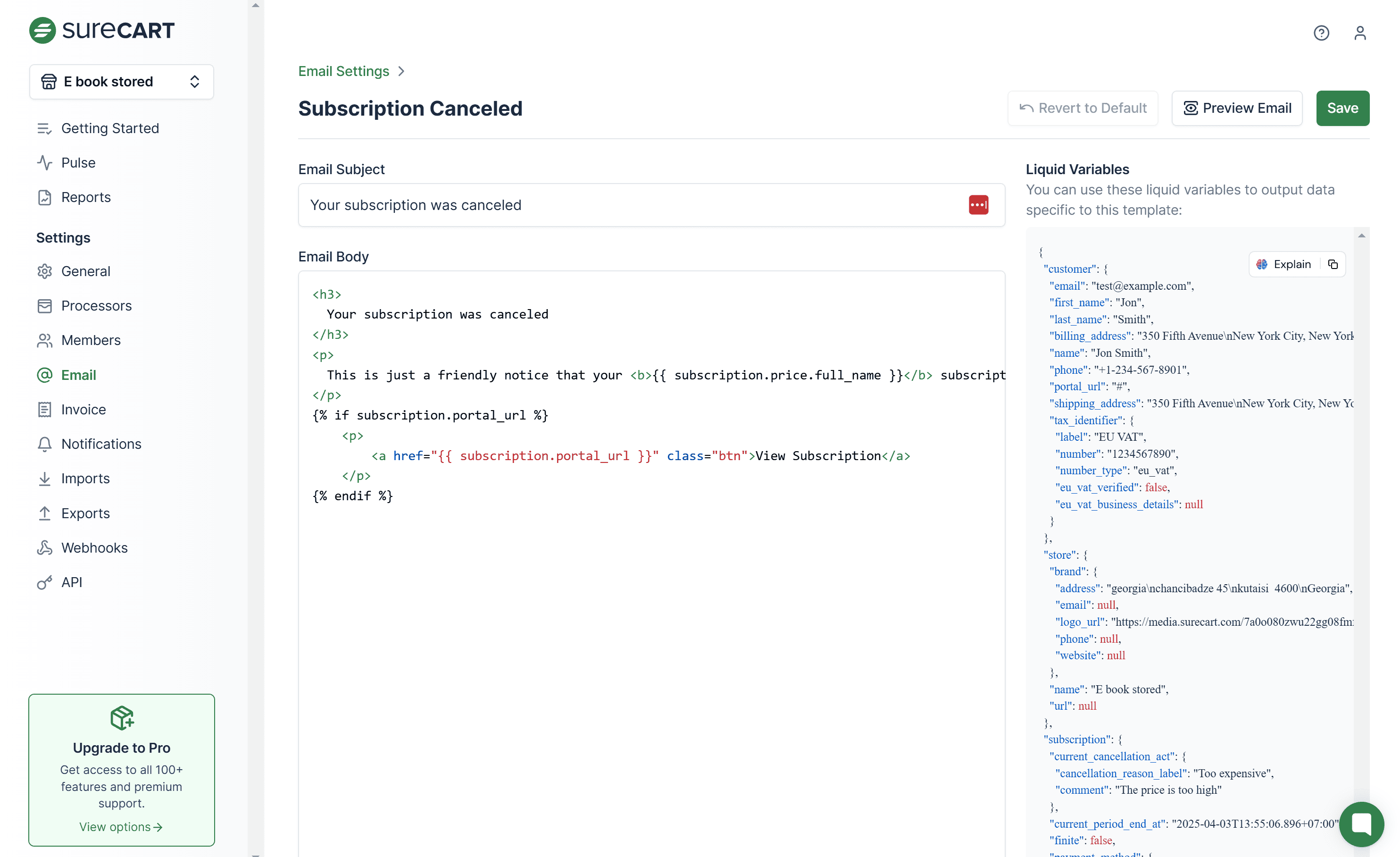
Task: Open the chat support bubble
Action: tap(1361, 823)
